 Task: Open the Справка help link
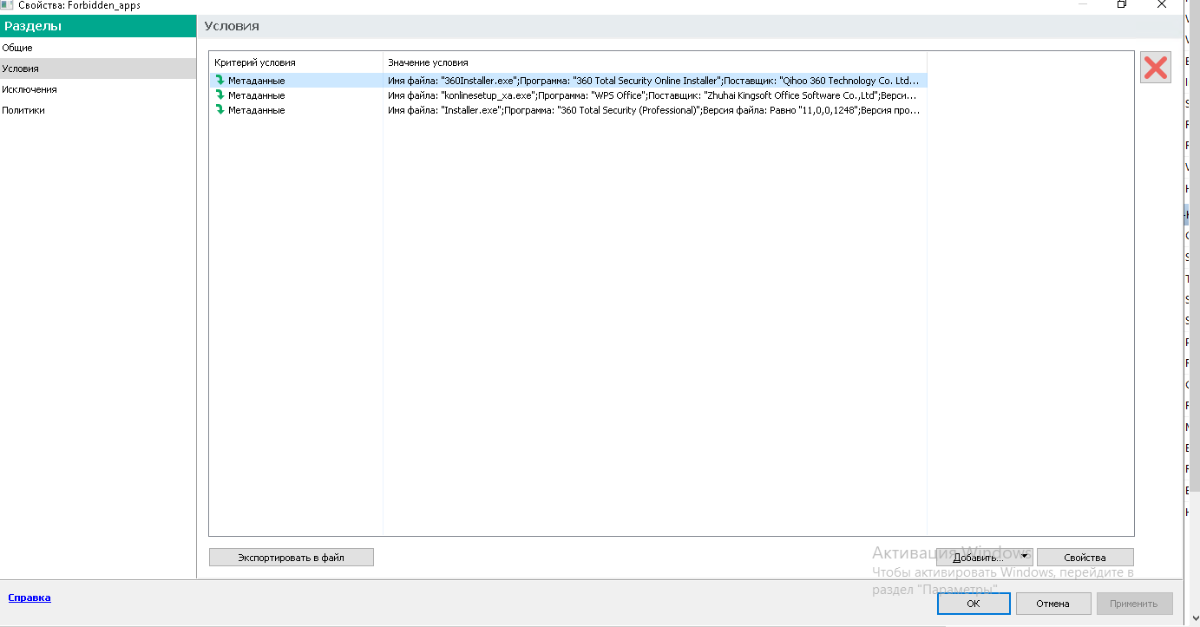pos(29,598)
